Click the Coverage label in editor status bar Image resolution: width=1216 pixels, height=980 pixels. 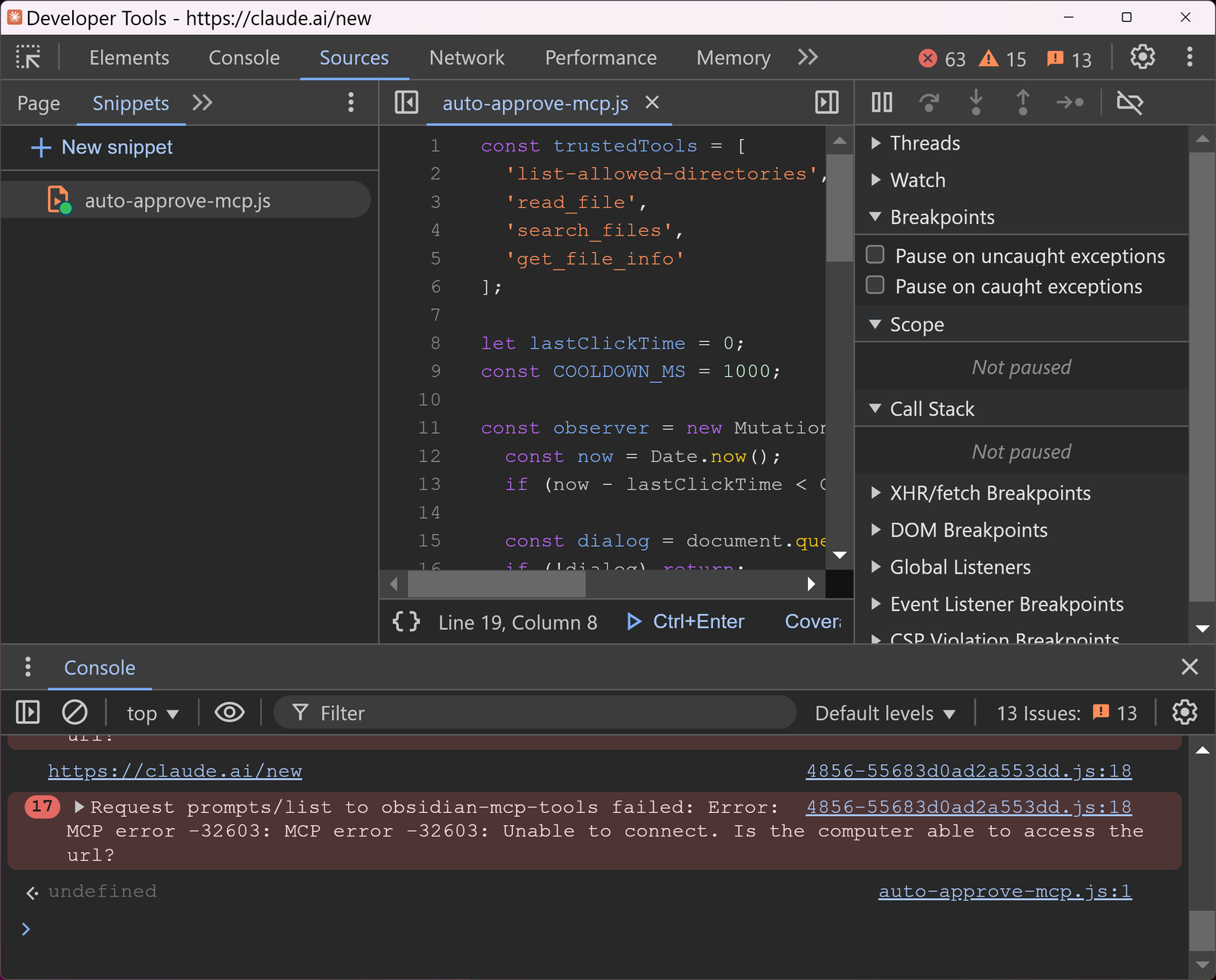(x=812, y=622)
